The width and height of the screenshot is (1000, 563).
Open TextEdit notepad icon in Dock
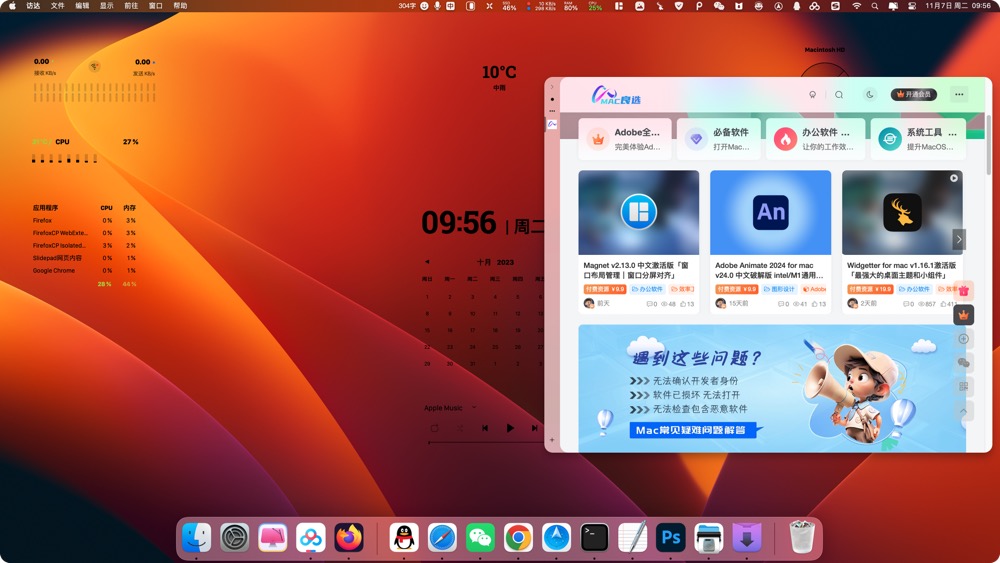[633, 537]
